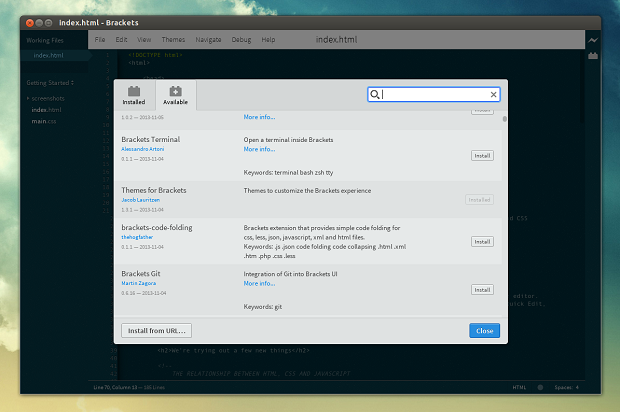Open main.css in project tree
This screenshot has height=412, width=620.
tap(43, 121)
